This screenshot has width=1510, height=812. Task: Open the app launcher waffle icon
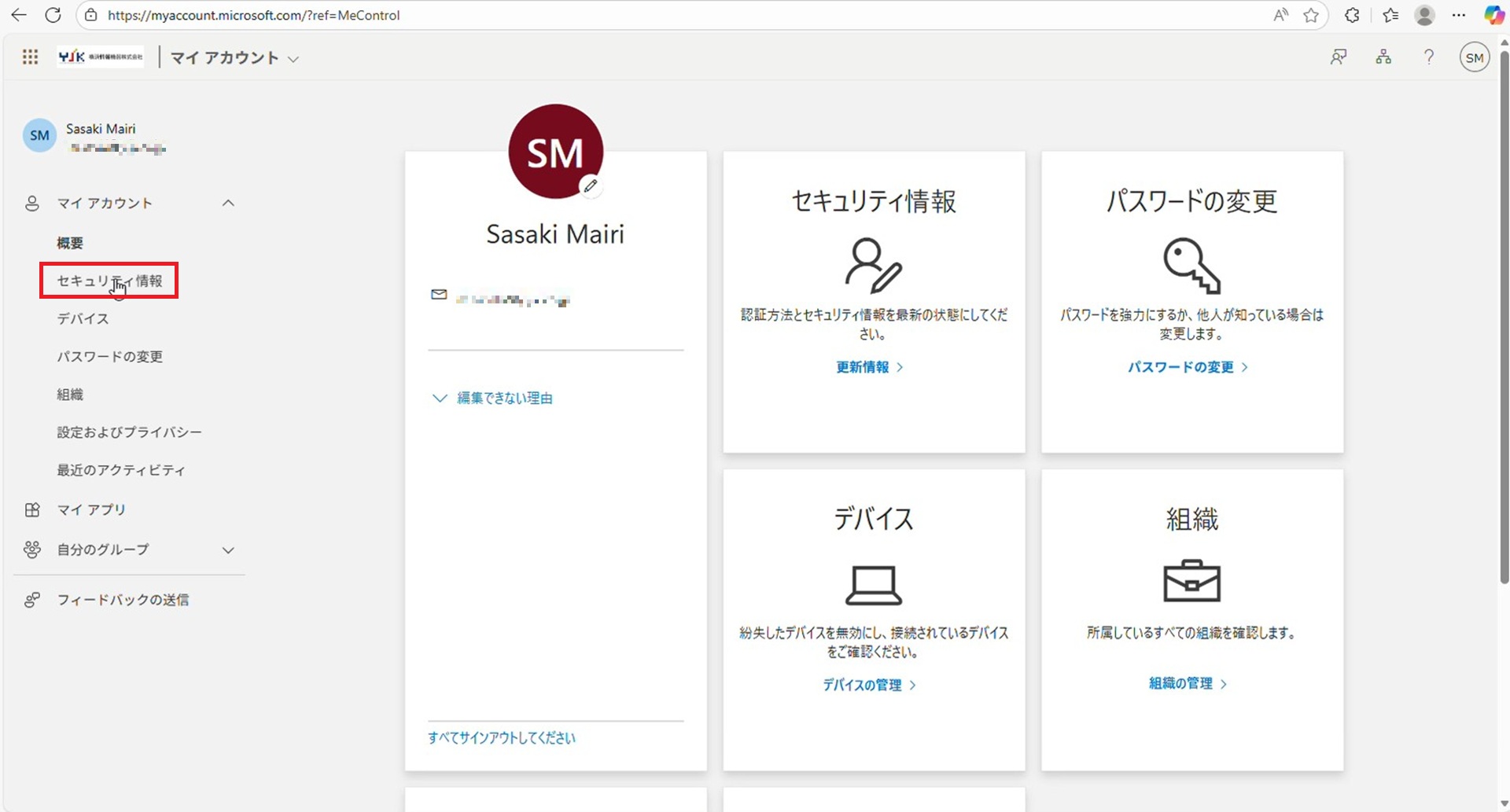(x=30, y=57)
